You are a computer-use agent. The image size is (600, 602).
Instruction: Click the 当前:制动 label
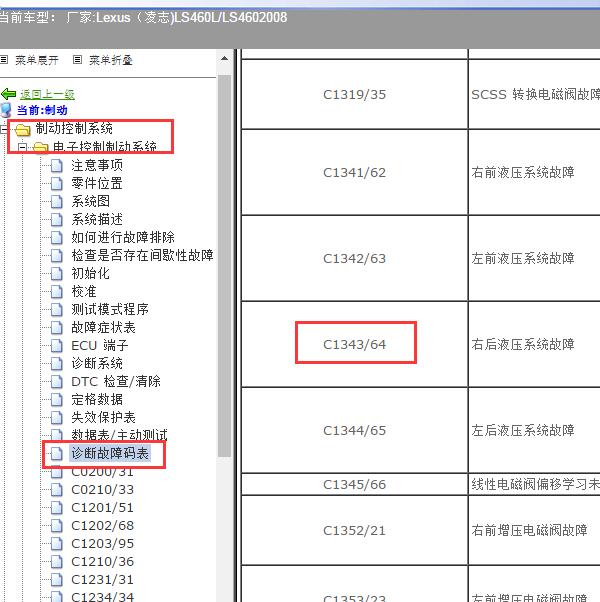click(42, 110)
